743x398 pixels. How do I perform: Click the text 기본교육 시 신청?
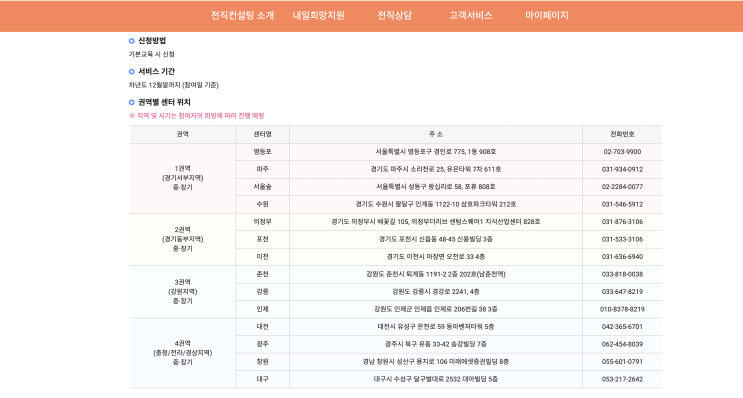pyautogui.click(x=152, y=54)
